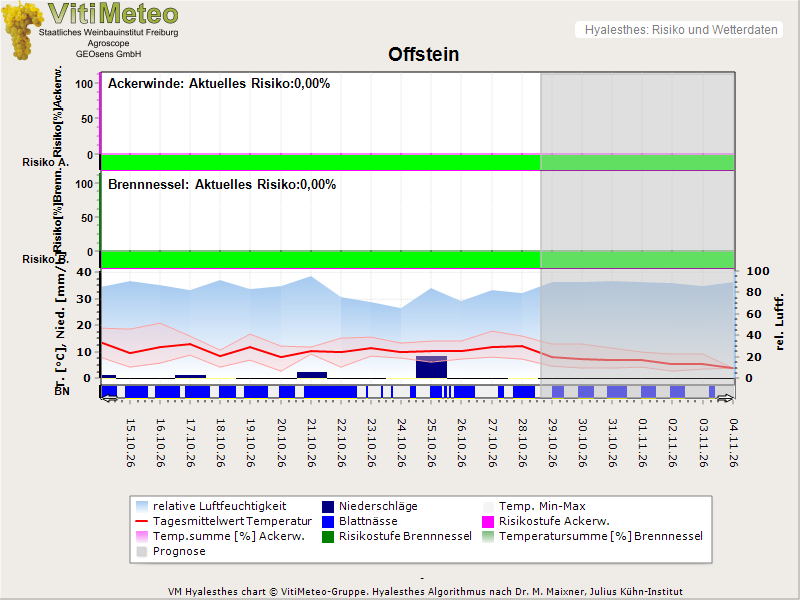800x600 pixels.
Task: Click the Temp.summe [%] Ackerw. legend label
Action: pos(229,537)
